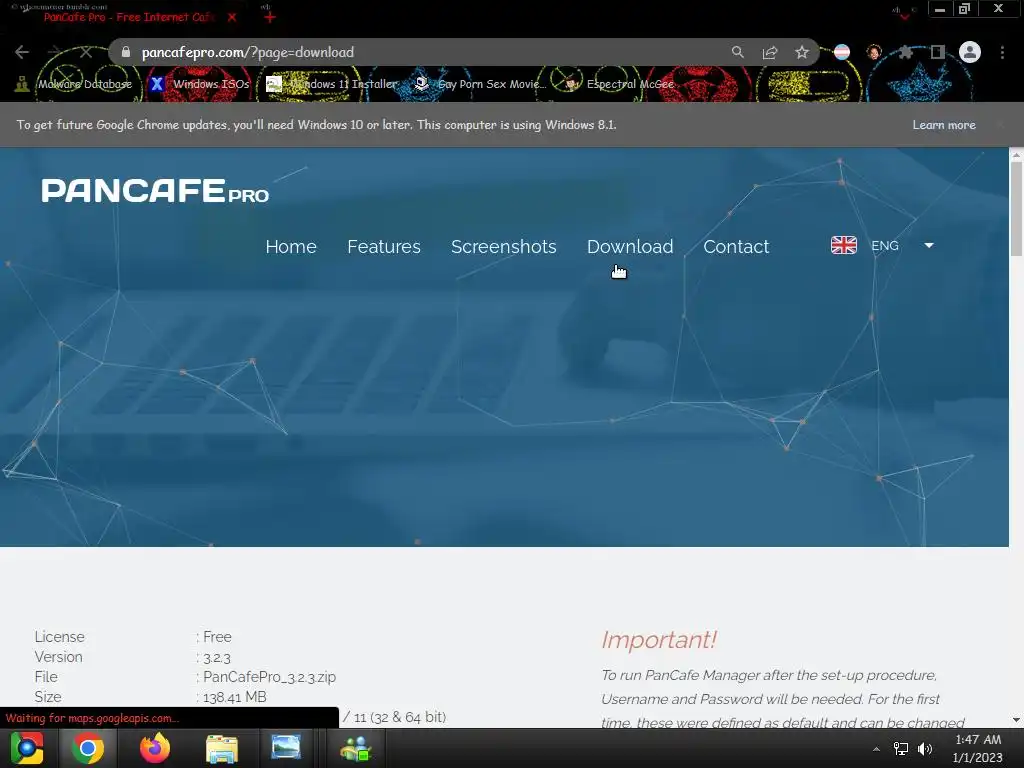Launch Firefox from the taskbar
Image resolution: width=1024 pixels, height=768 pixels.
pyautogui.click(x=155, y=748)
